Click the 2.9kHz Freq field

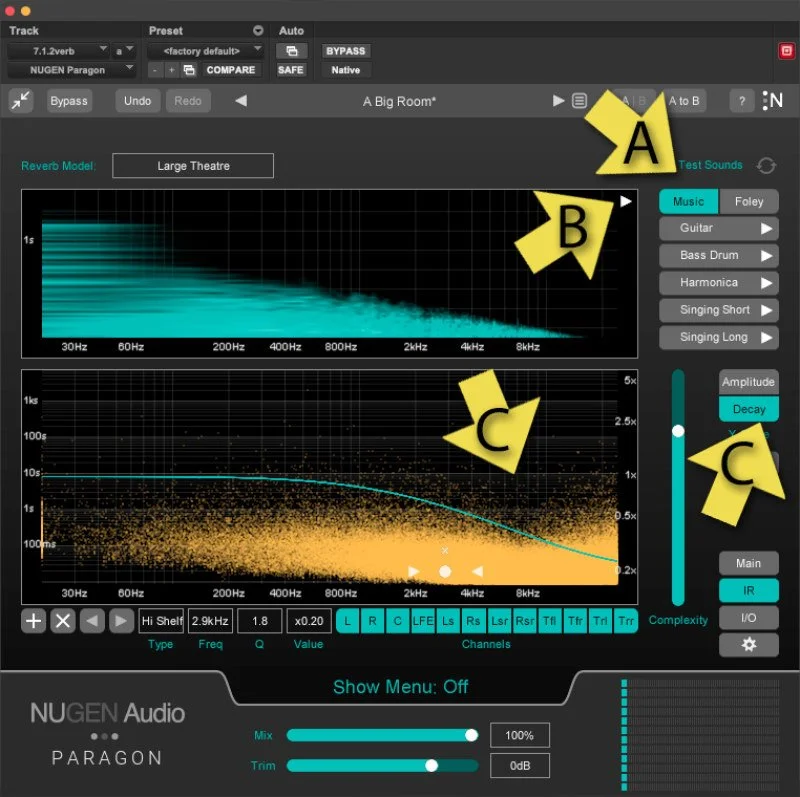click(x=210, y=621)
